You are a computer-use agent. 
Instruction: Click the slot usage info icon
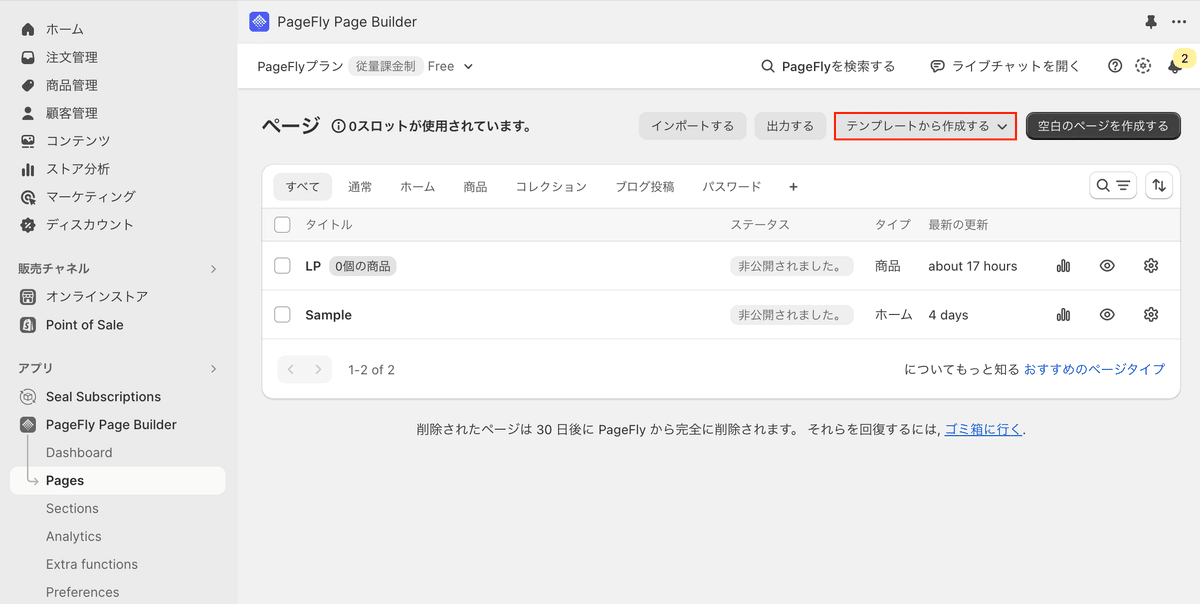click(339, 126)
